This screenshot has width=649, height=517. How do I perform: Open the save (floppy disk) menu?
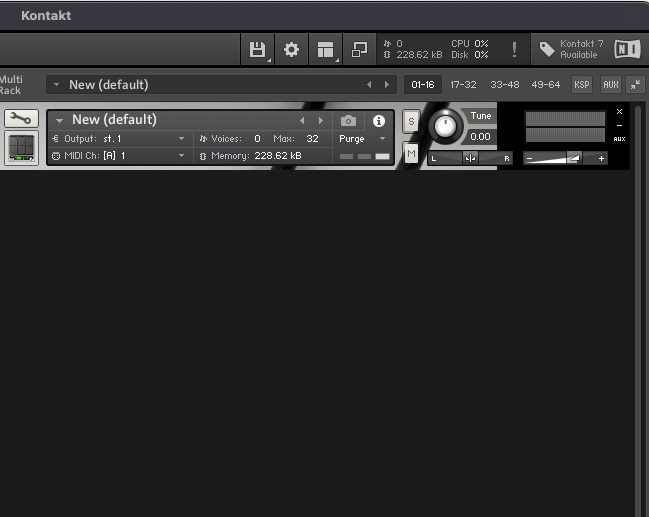coord(258,49)
